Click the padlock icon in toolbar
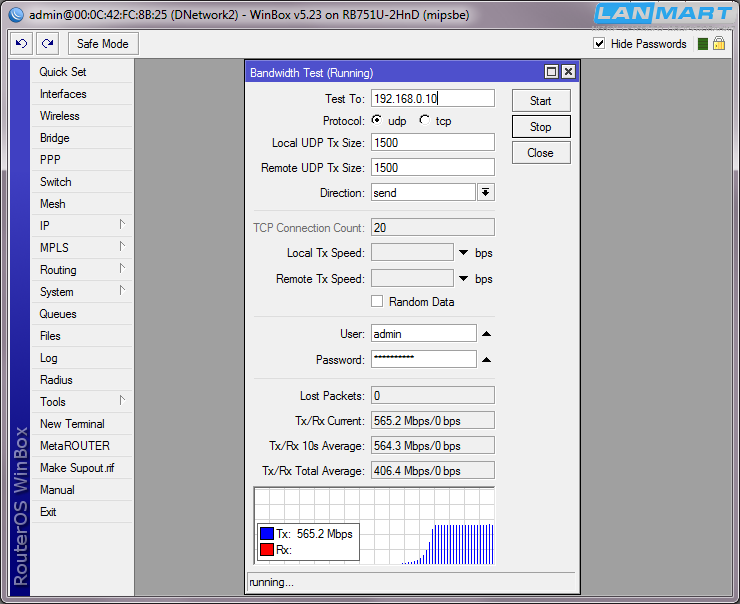Screen dimensions: 740x604 [719, 43]
